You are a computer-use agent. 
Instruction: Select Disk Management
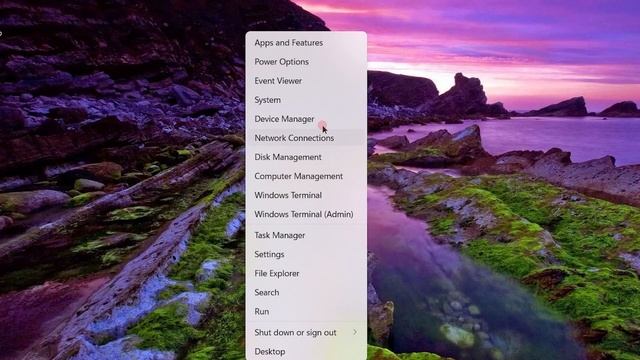pyautogui.click(x=306, y=157)
